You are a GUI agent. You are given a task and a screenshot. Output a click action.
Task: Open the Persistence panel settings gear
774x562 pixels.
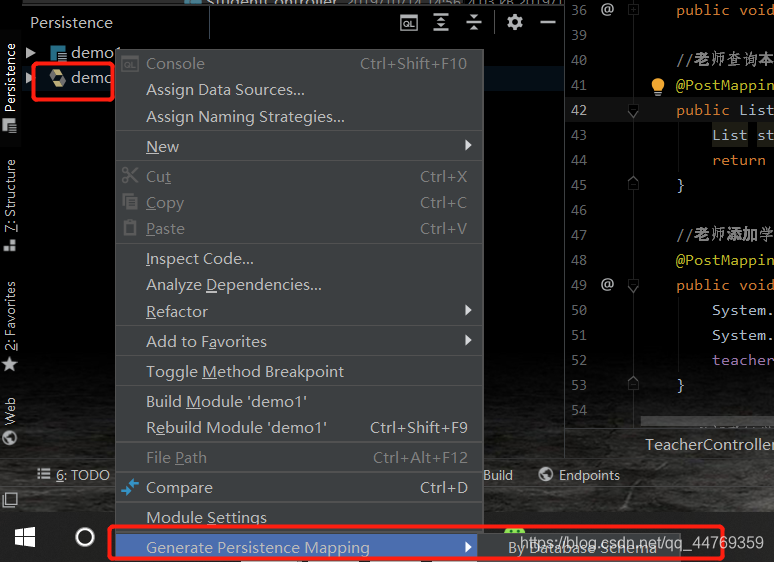pyautogui.click(x=514, y=22)
